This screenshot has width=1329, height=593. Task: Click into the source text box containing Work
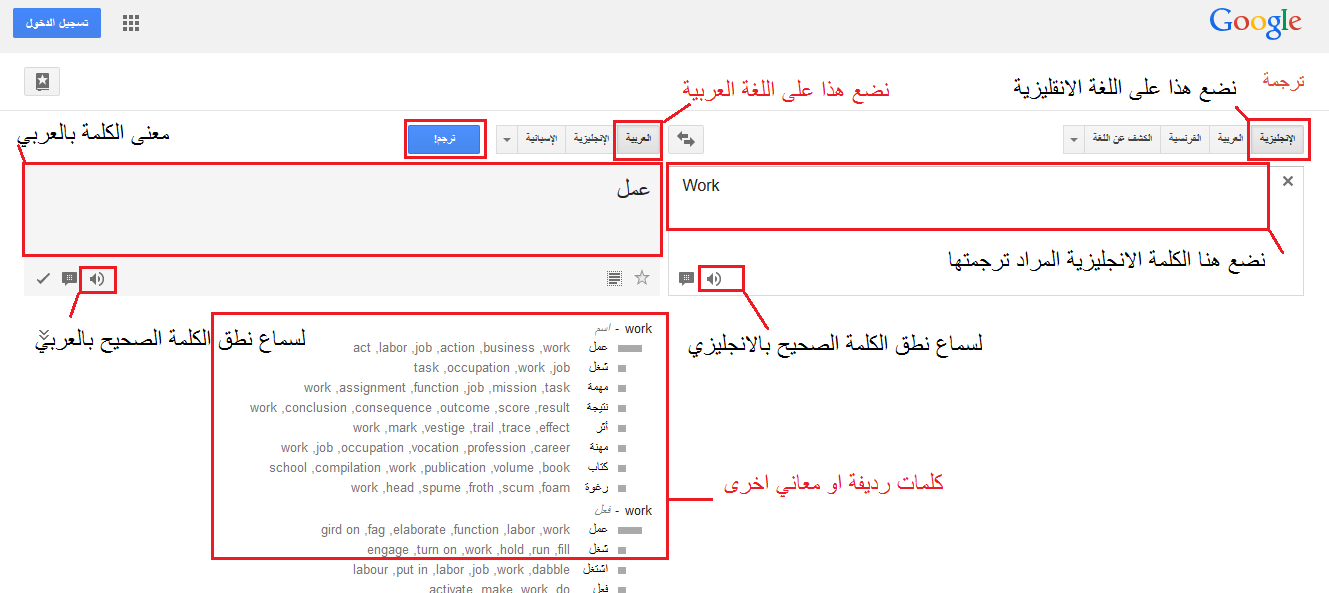click(968, 197)
